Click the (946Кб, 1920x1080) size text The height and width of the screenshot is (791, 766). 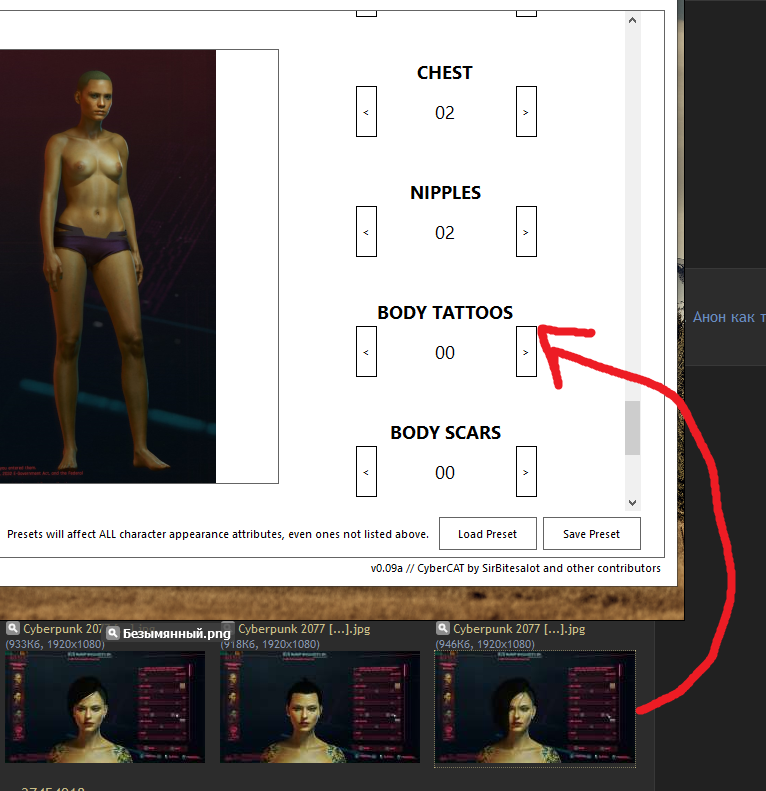tap(485, 644)
